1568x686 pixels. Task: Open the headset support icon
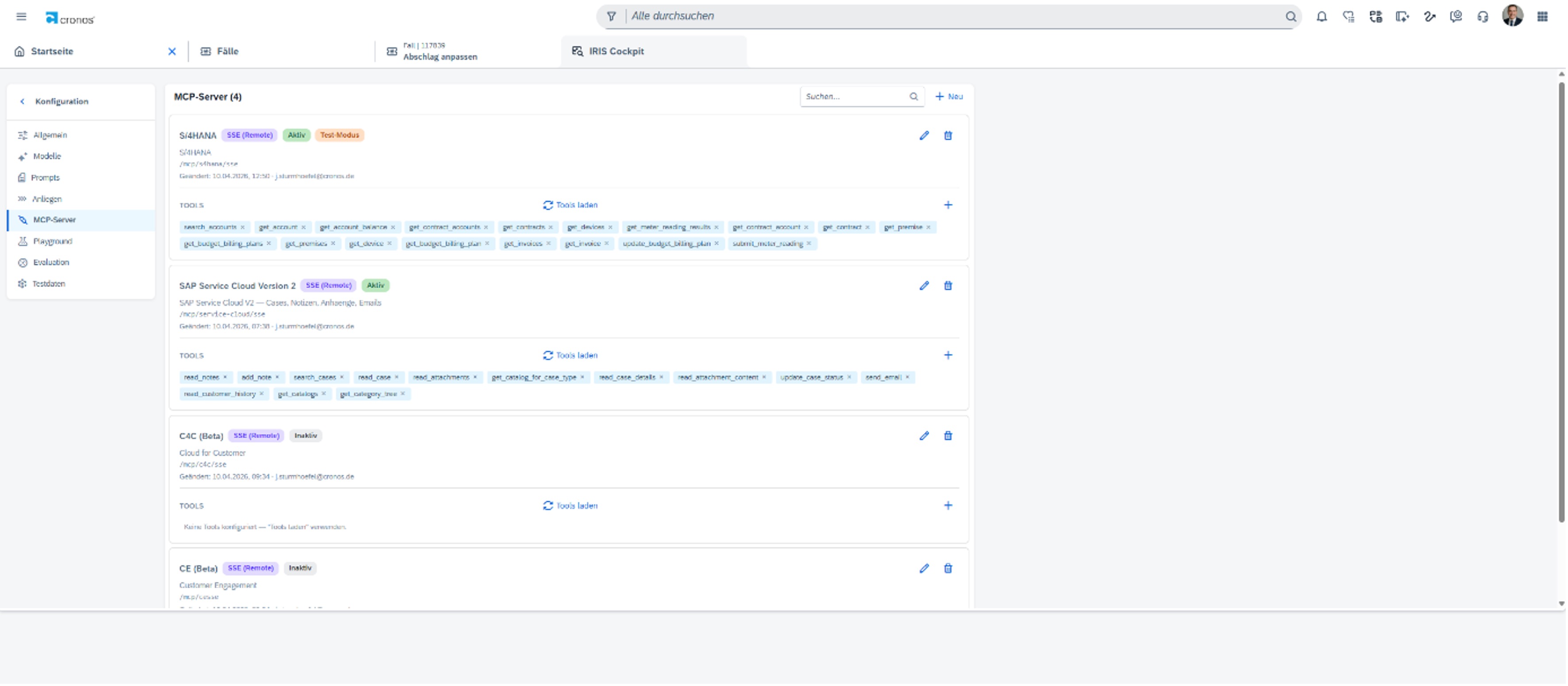click(1483, 16)
